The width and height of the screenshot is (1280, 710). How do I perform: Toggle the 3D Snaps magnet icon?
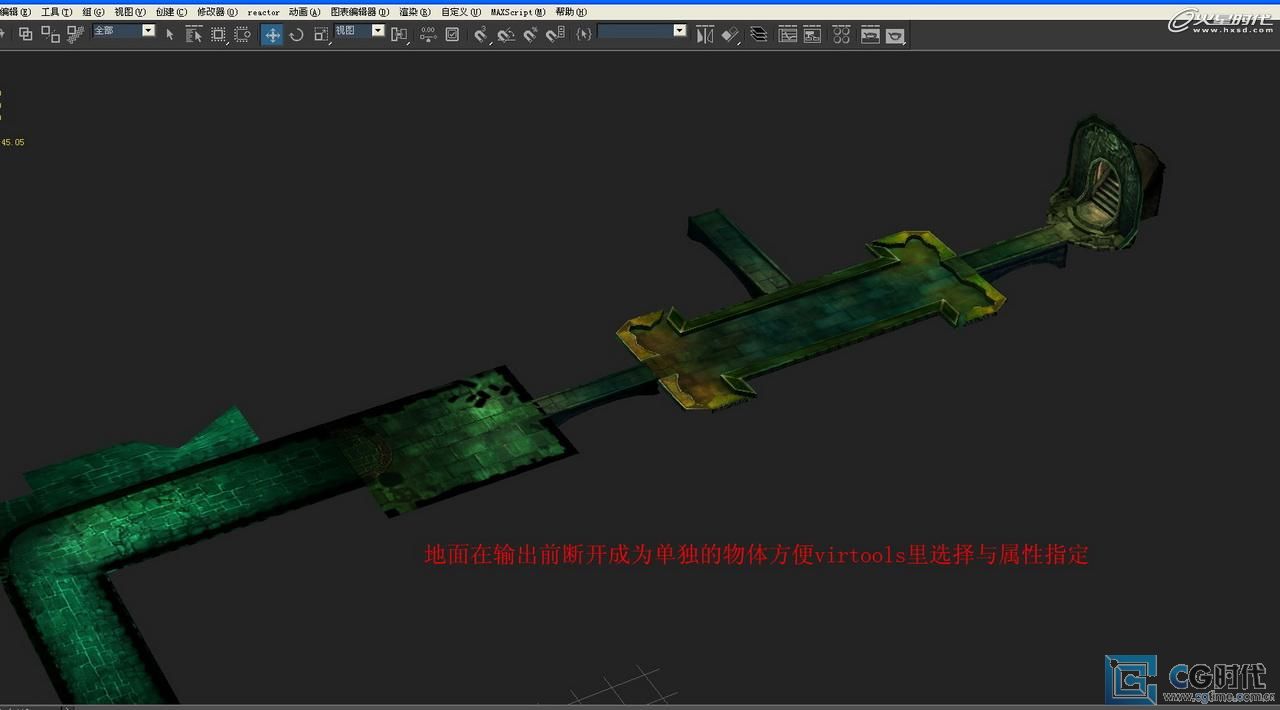[x=481, y=34]
